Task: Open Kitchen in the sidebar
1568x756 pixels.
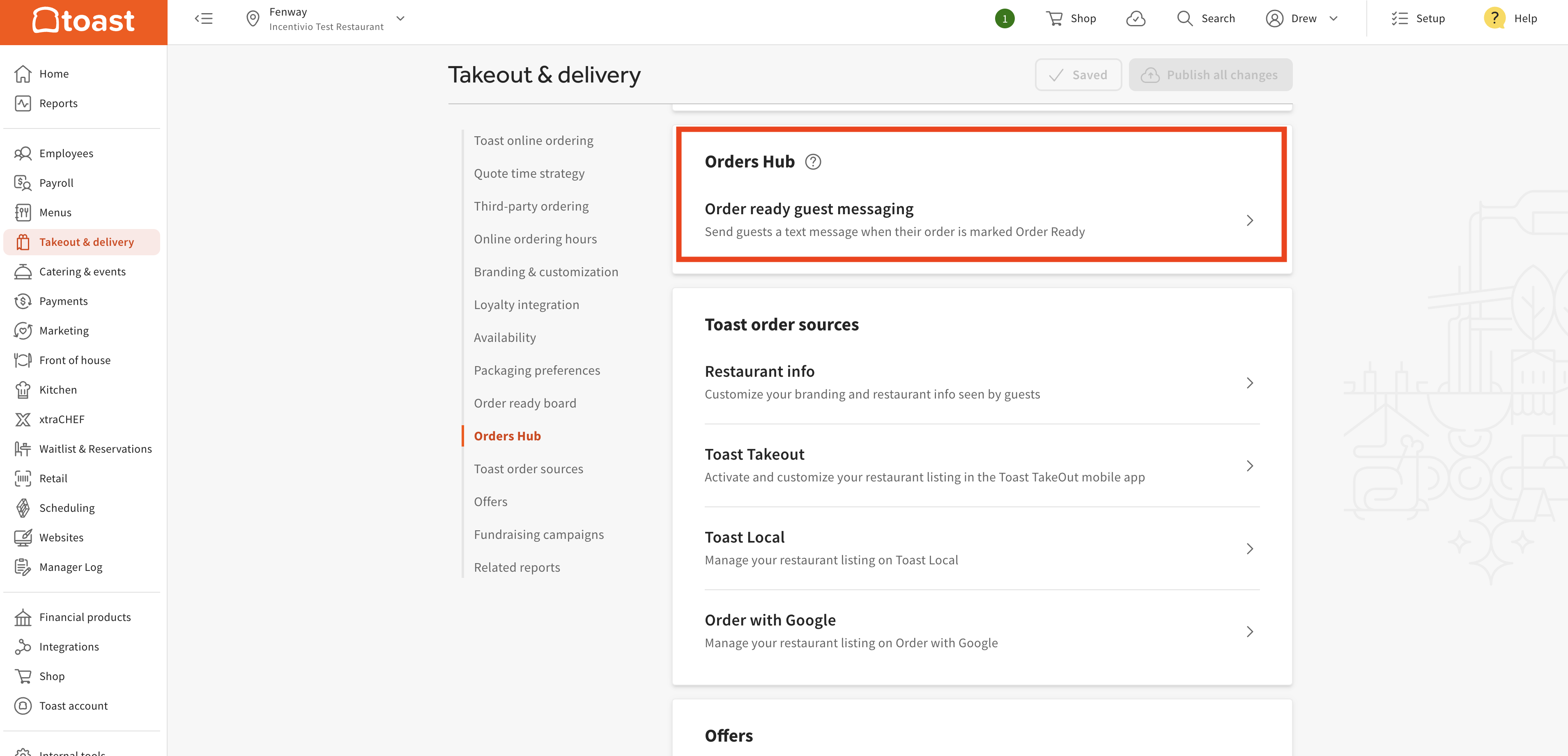Action: 82,390
